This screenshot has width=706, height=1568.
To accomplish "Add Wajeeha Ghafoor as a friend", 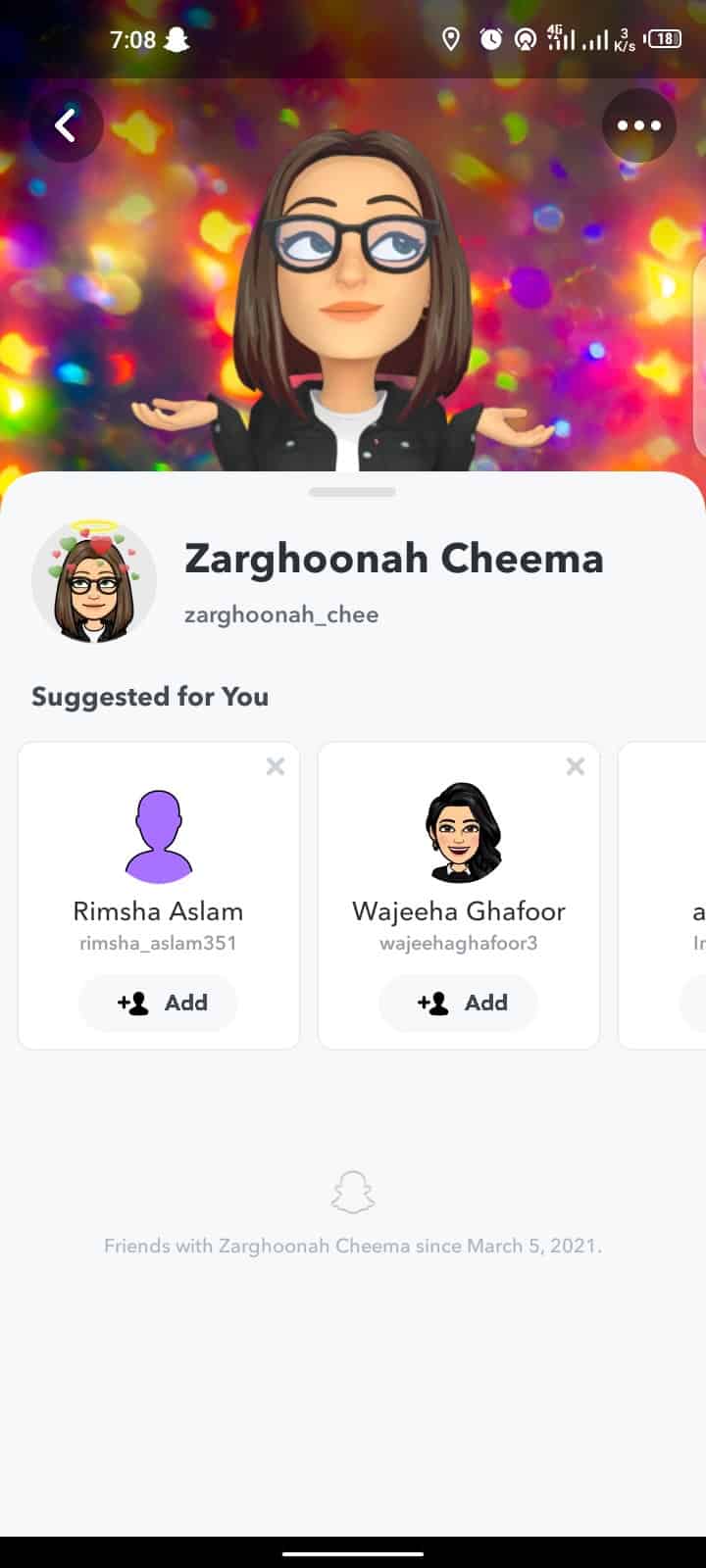I will (x=458, y=1003).
